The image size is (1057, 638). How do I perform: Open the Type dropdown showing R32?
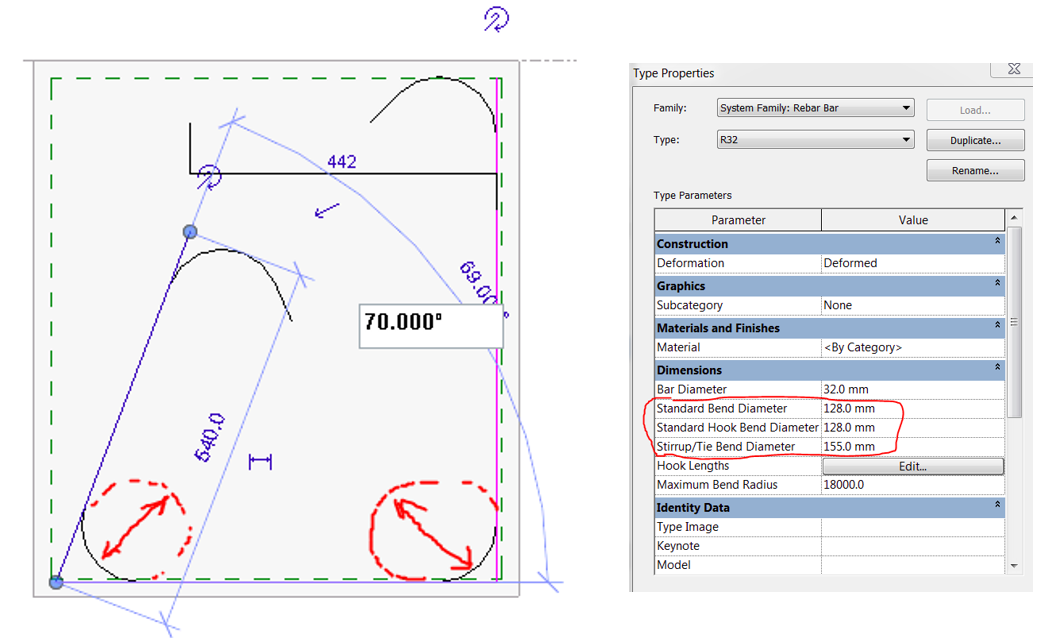point(904,139)
